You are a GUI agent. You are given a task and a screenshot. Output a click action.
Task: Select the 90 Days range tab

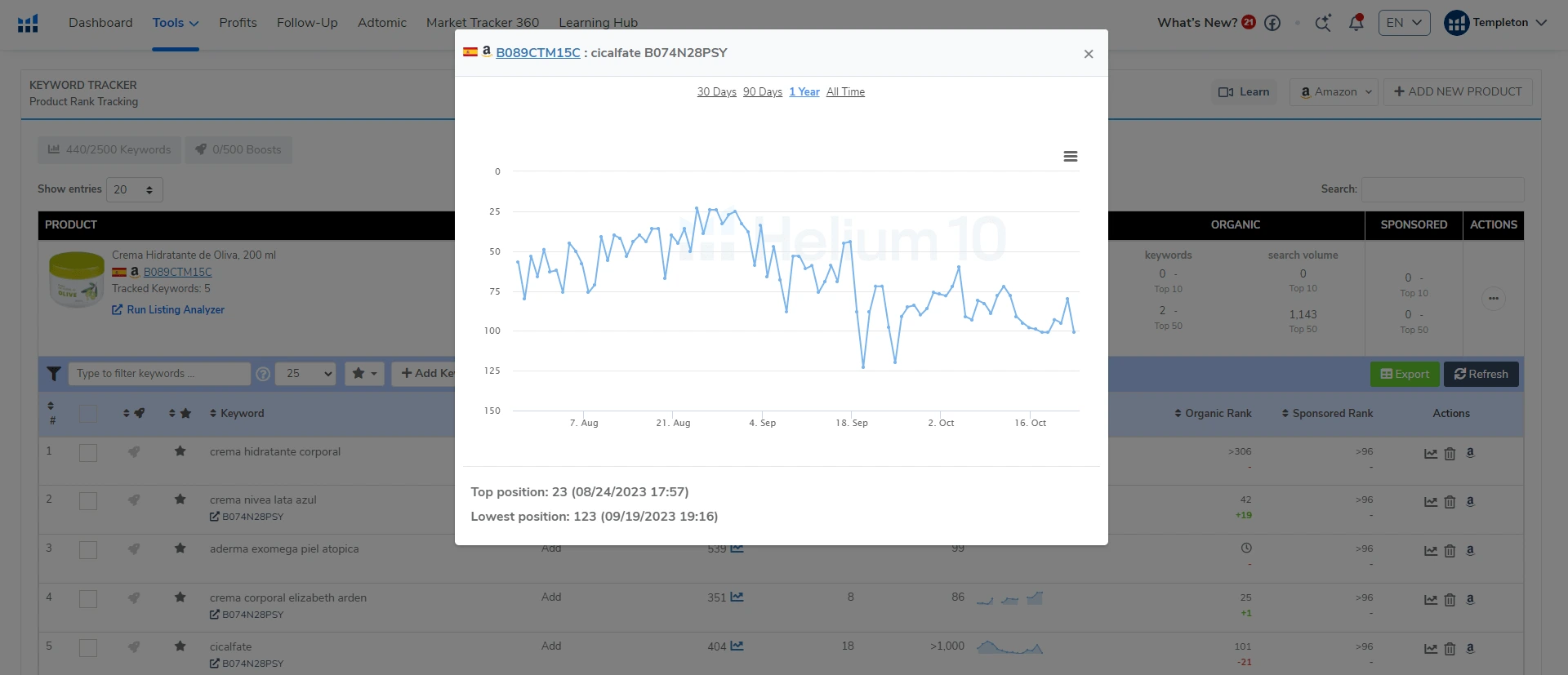tap(762, 92)
